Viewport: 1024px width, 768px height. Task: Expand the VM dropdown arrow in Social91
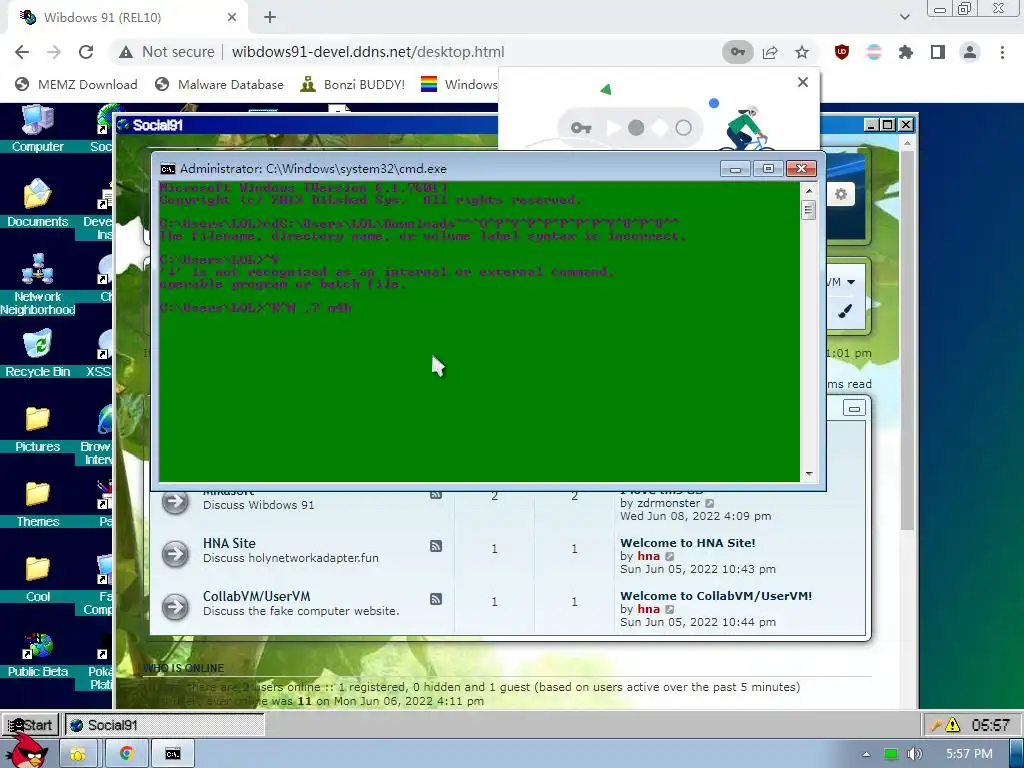click(x=851, y=282)
